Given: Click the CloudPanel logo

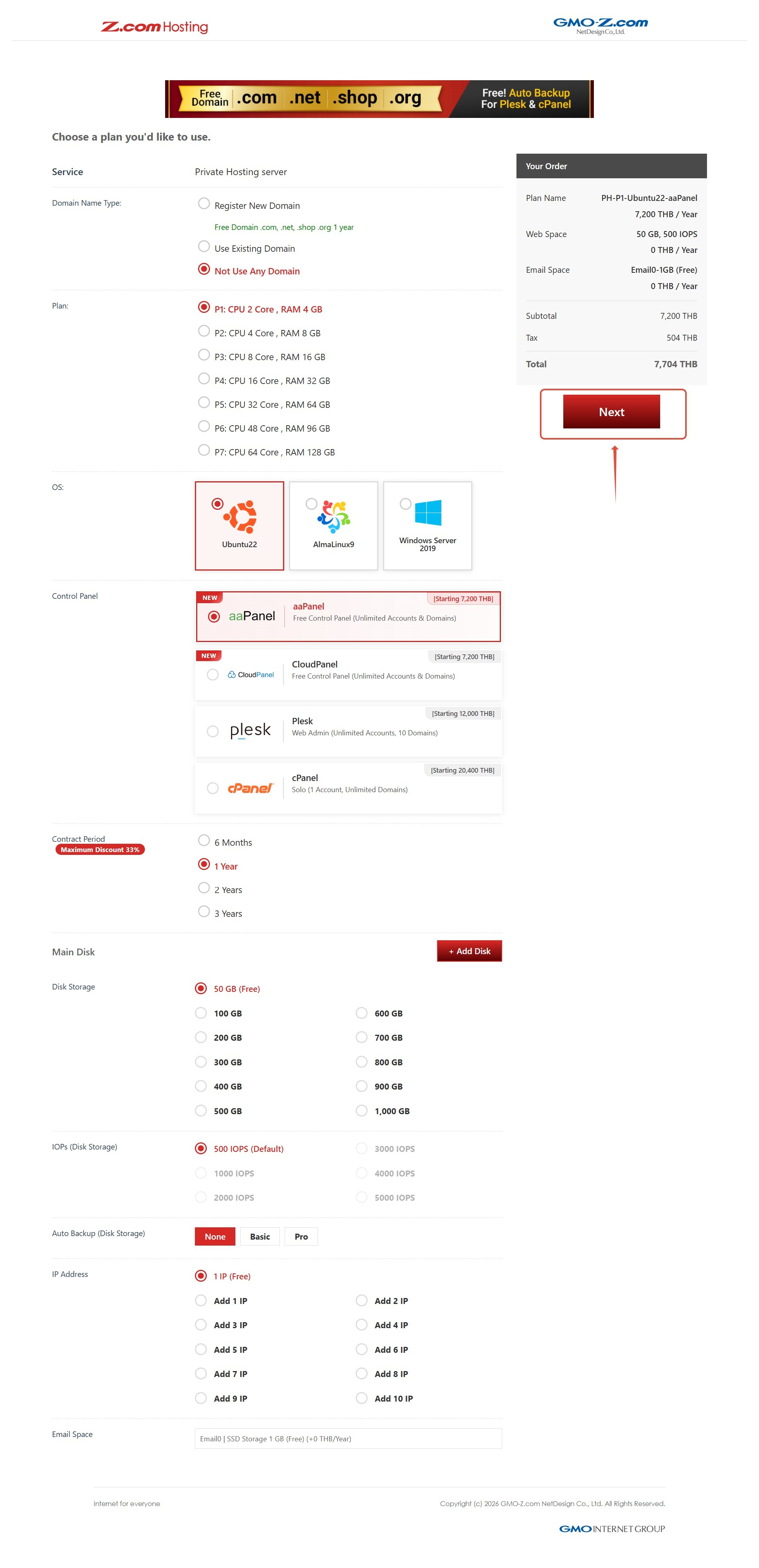Looking at the screenshot, I should [251, 675].
